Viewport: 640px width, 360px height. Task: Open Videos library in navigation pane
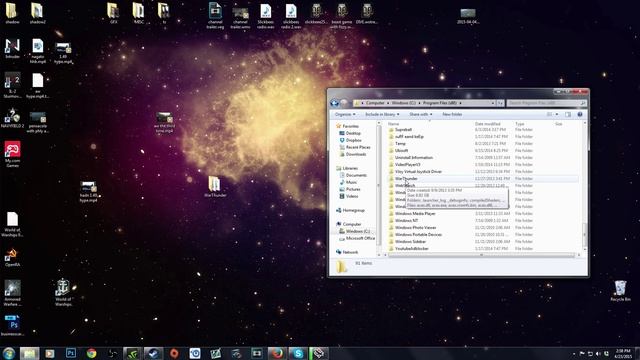tap(349, 196)
